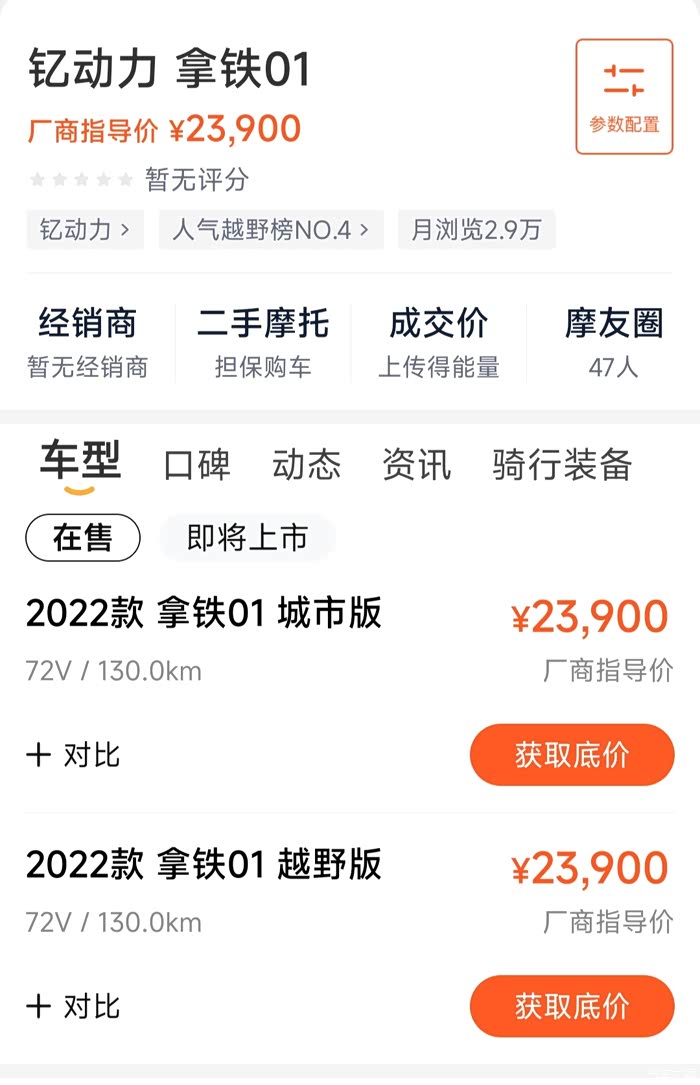This screenshot has width=700, height=1085.
Task: Open 二手摩托 担保购车 entry
Action: (x=263, y=342)
